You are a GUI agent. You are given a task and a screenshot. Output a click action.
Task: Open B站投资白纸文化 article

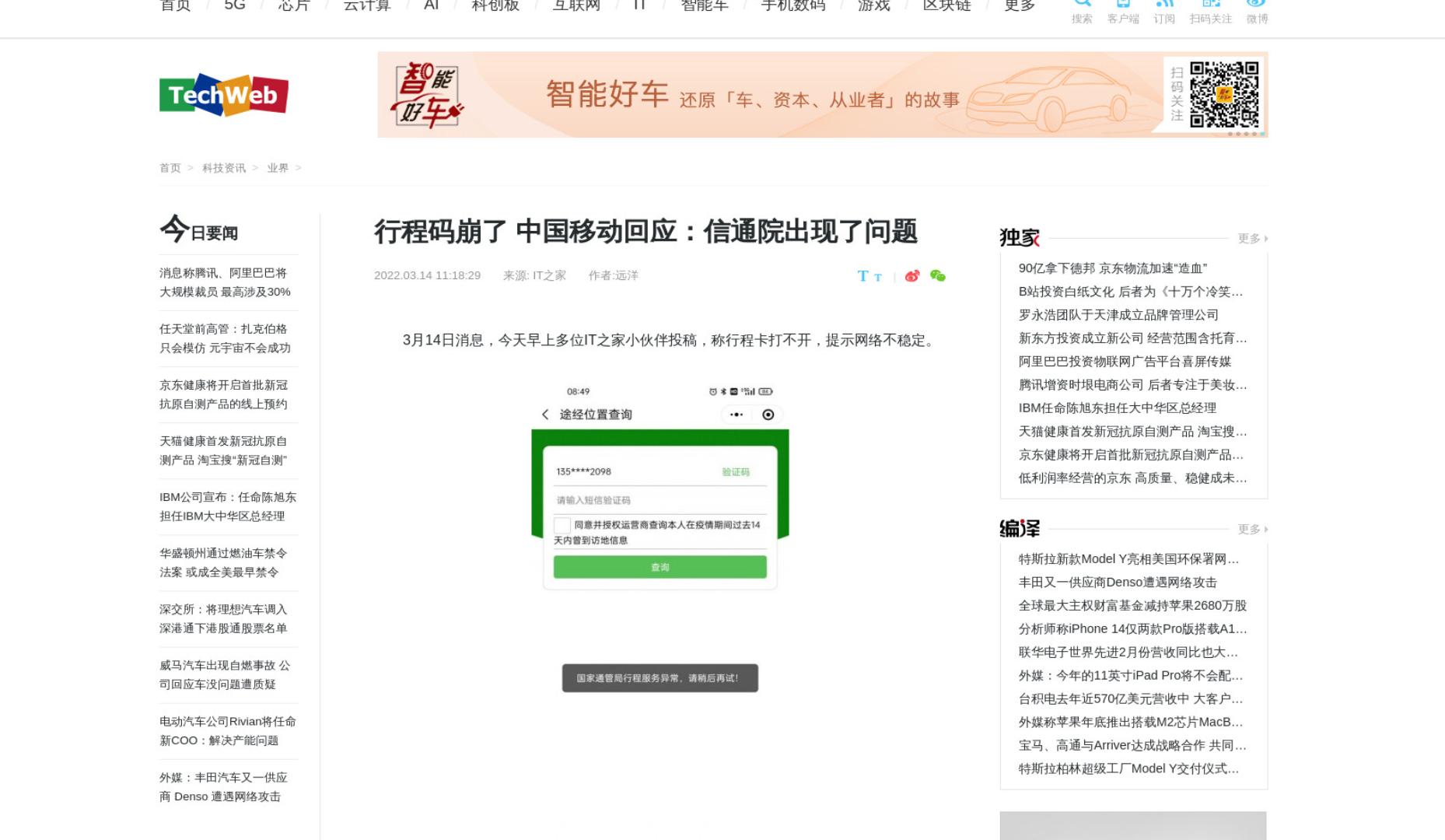pyautogui.click(x=1131, y=292)
